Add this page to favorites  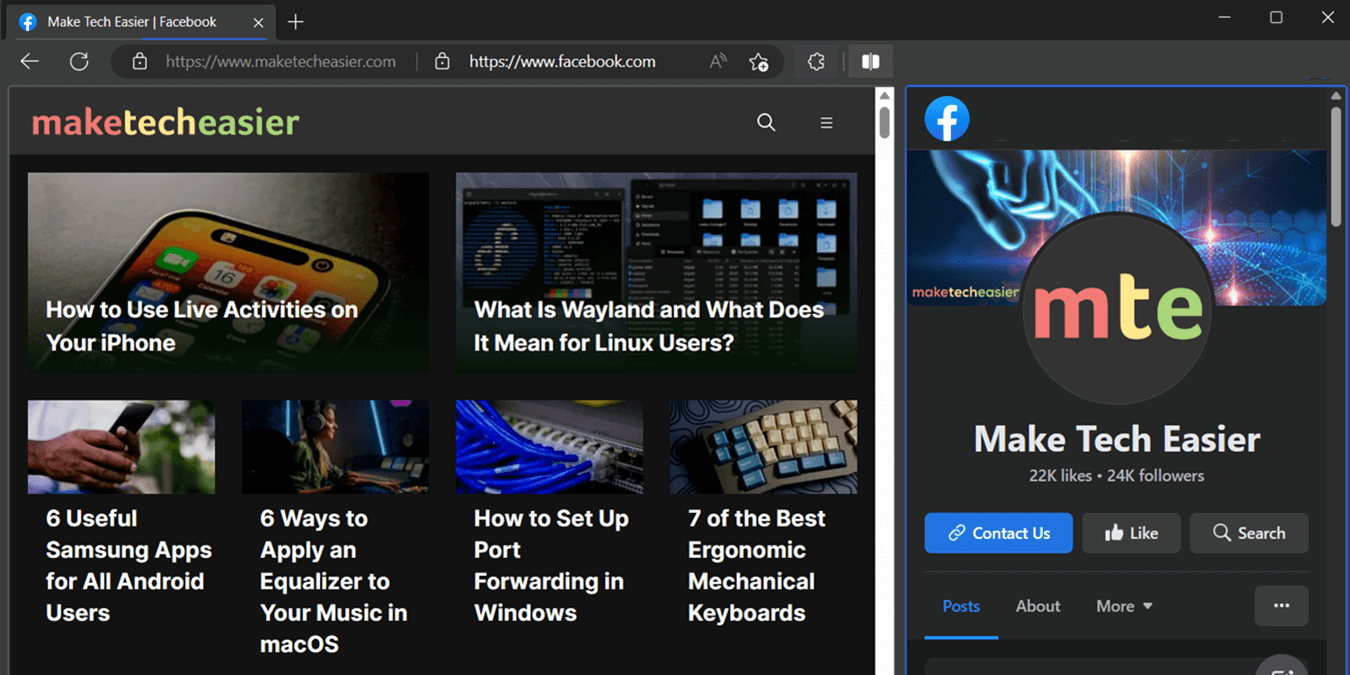pos(759,61)
